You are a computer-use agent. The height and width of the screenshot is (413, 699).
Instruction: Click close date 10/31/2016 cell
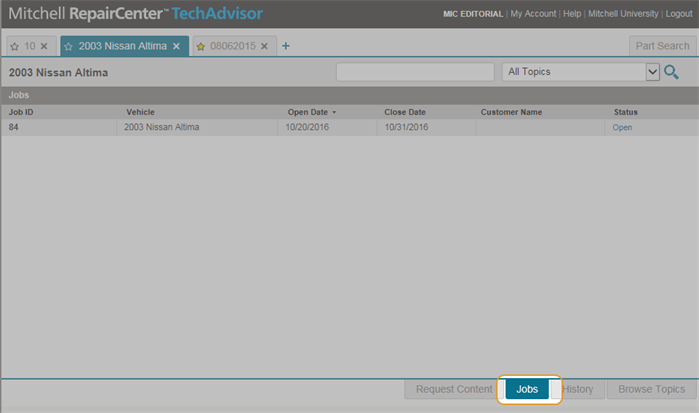tap(427, 127)
